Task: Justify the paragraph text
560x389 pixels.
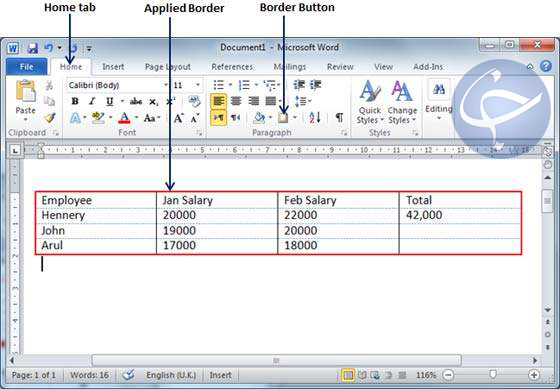Action: coord(271,101)
